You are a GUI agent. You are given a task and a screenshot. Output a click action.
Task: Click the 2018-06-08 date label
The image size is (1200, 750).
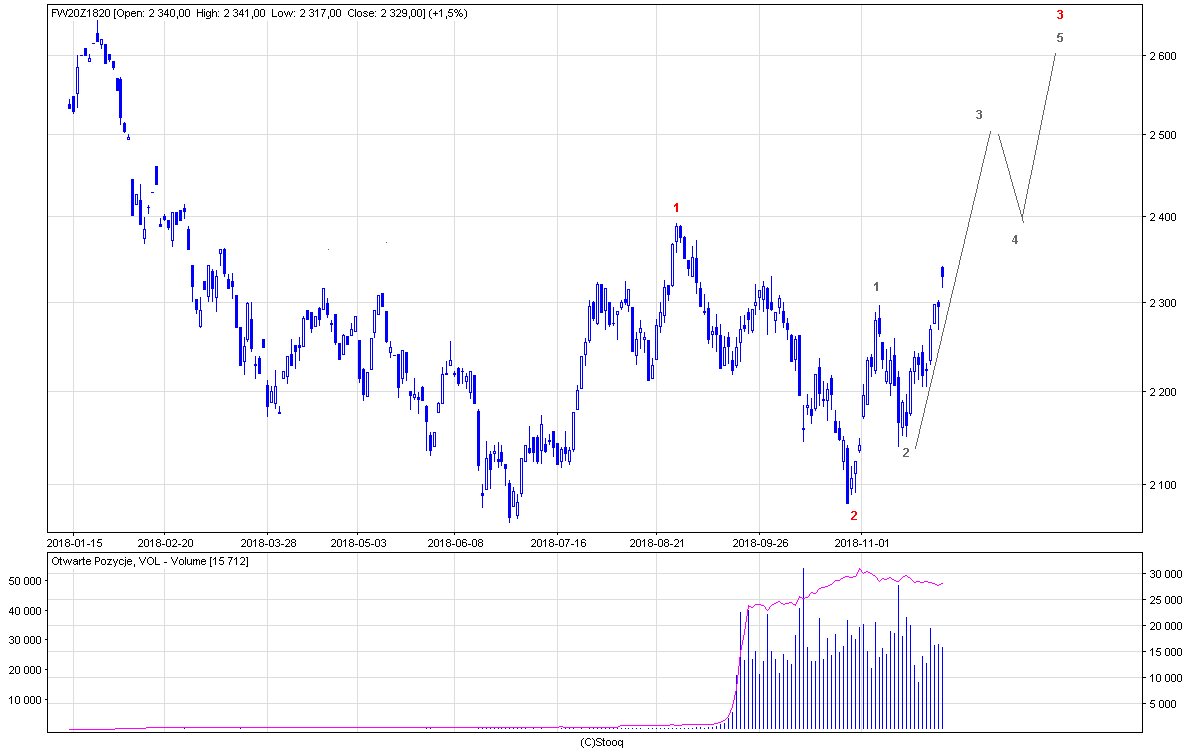(x=454, y=541)
